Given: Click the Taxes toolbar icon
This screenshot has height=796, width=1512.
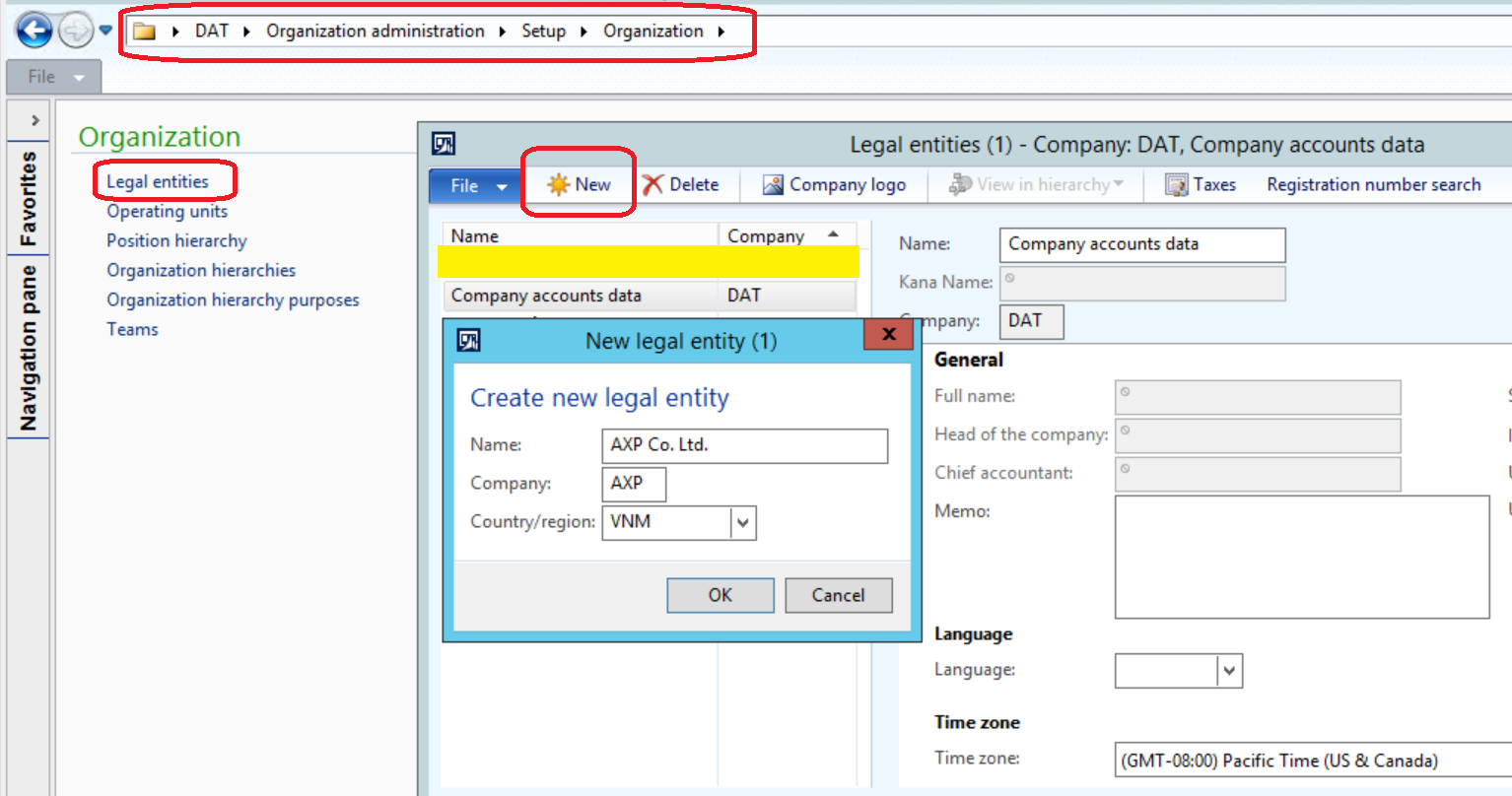Looking at the screenshot, I should 1176,185.
